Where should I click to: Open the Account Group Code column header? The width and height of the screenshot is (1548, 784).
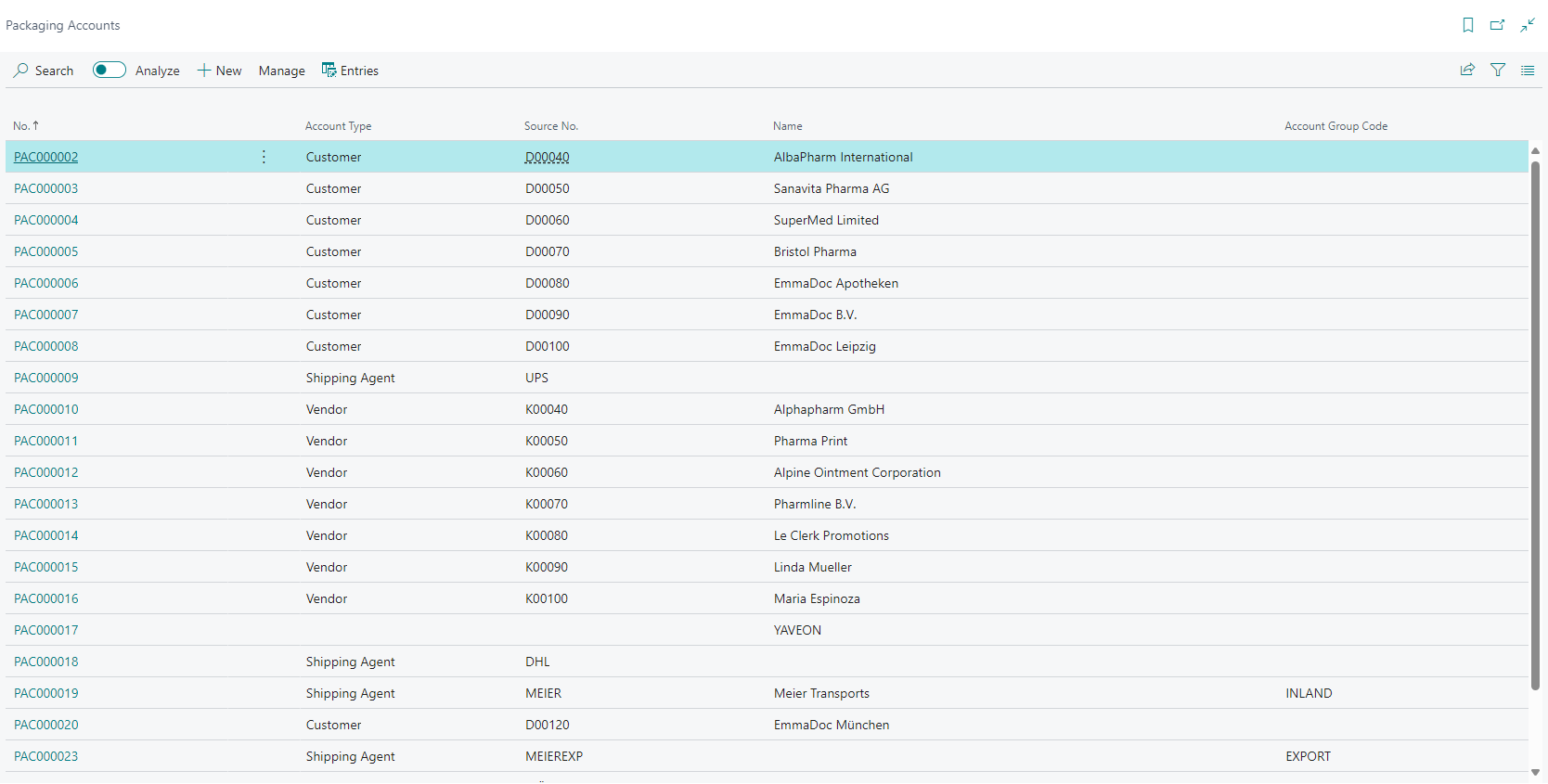1336,126
